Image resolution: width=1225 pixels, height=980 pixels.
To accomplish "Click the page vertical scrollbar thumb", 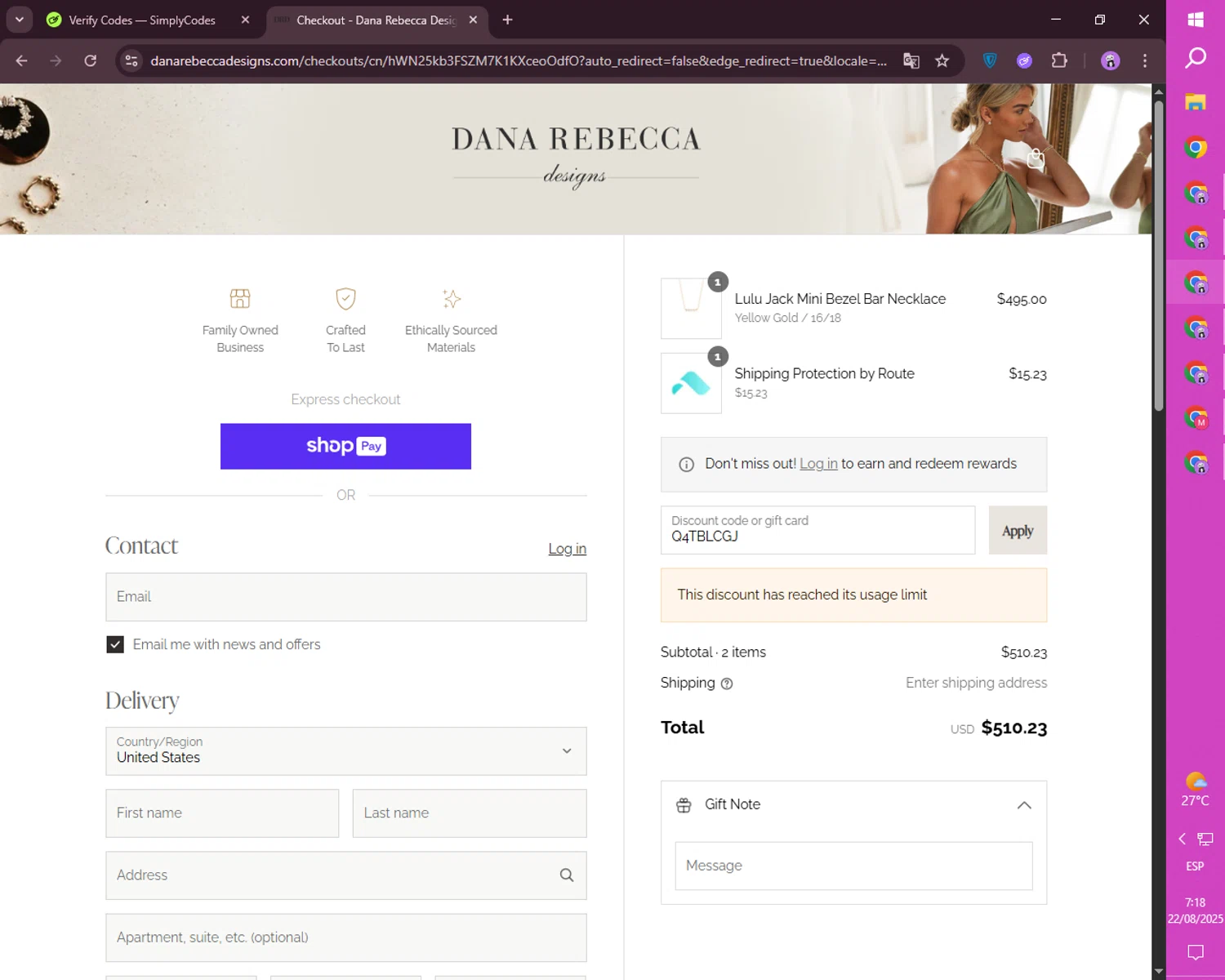I will (x=1159, y=255).
